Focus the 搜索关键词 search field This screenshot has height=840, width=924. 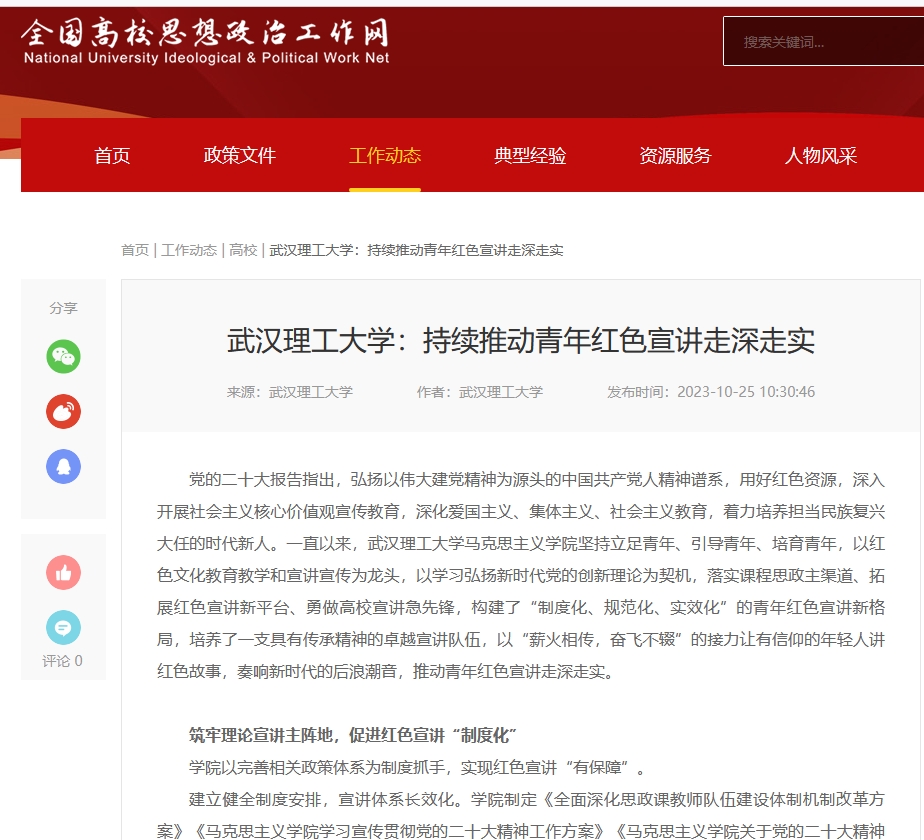pyautogui.click(x=824, y=41)
